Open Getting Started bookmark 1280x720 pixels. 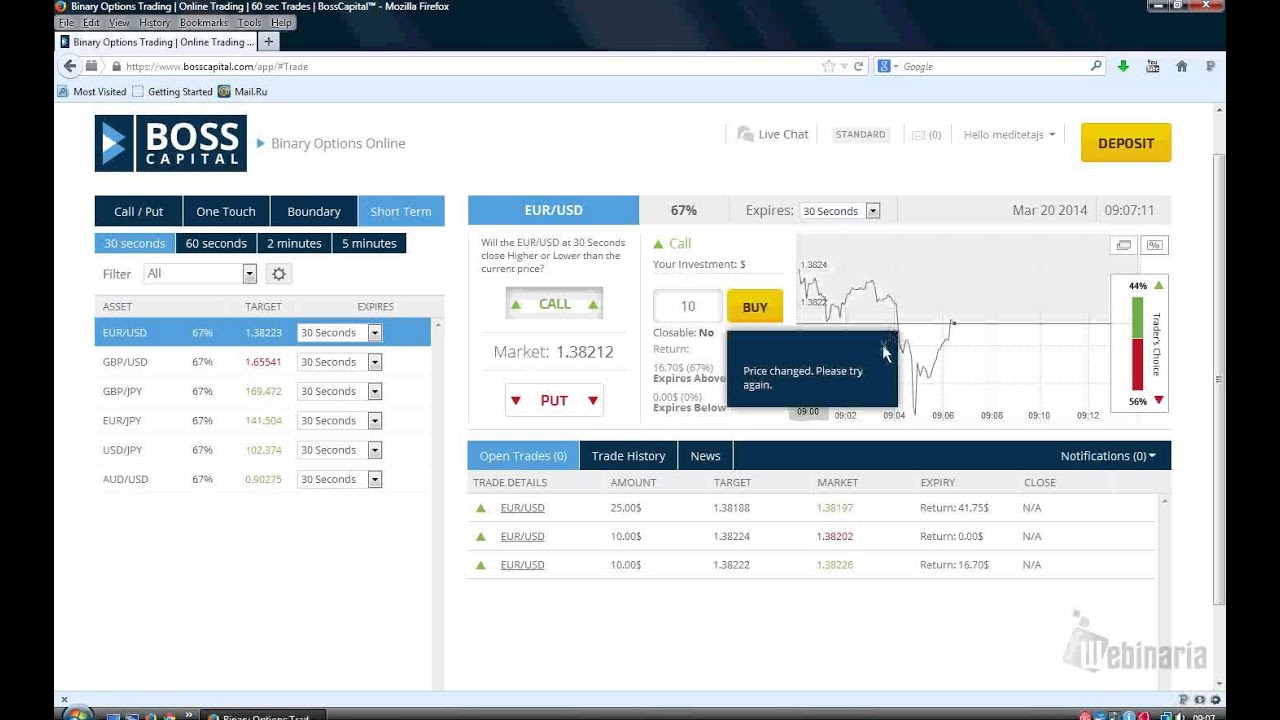pyautogui.click(x=172, y=91)
